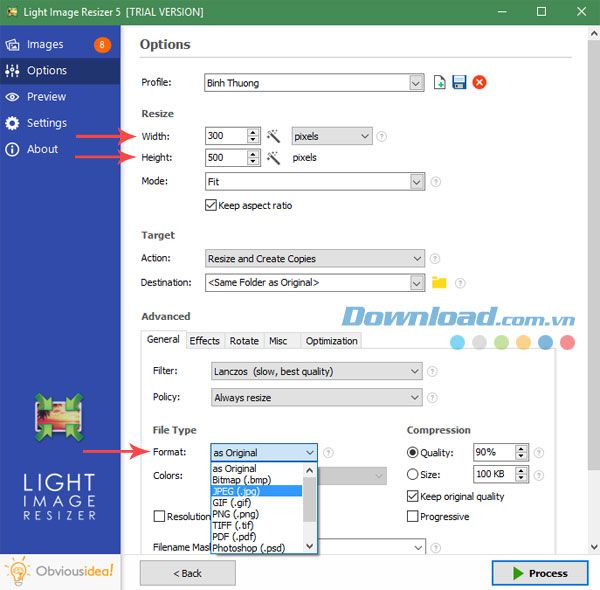600x590 pixels.
Task: Choose TIFF (.tif) from format list
Action: (256, 525)
